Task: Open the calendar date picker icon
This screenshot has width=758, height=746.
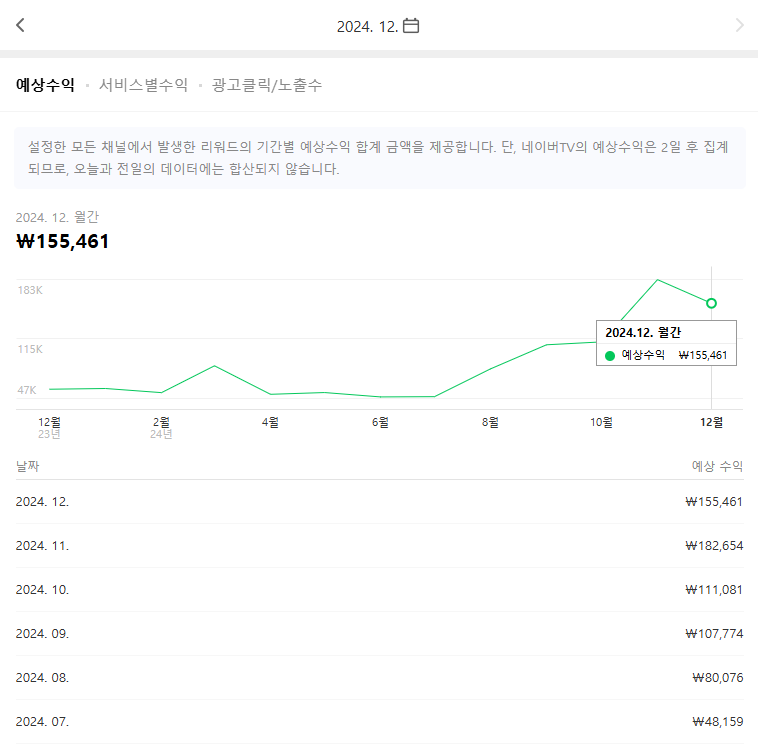Action: (x=411, y=26)
